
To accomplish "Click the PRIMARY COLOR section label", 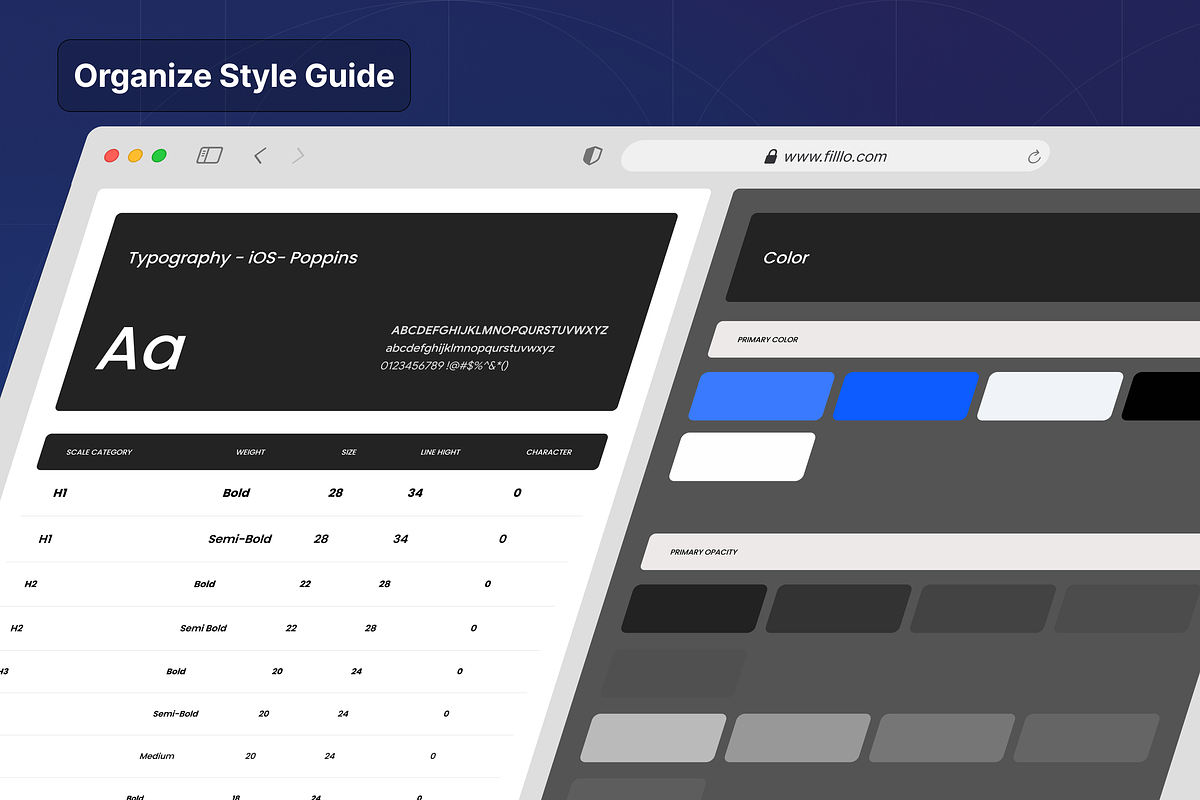I will [x=768, y=340].
